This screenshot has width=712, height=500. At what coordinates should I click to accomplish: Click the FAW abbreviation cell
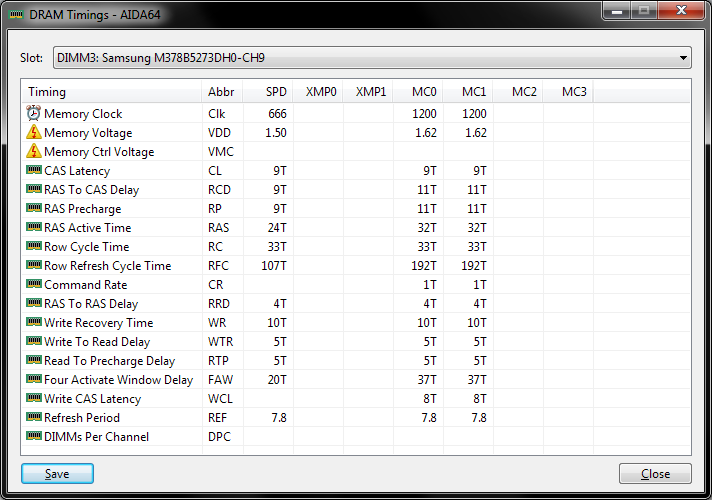tap(221, 380)
